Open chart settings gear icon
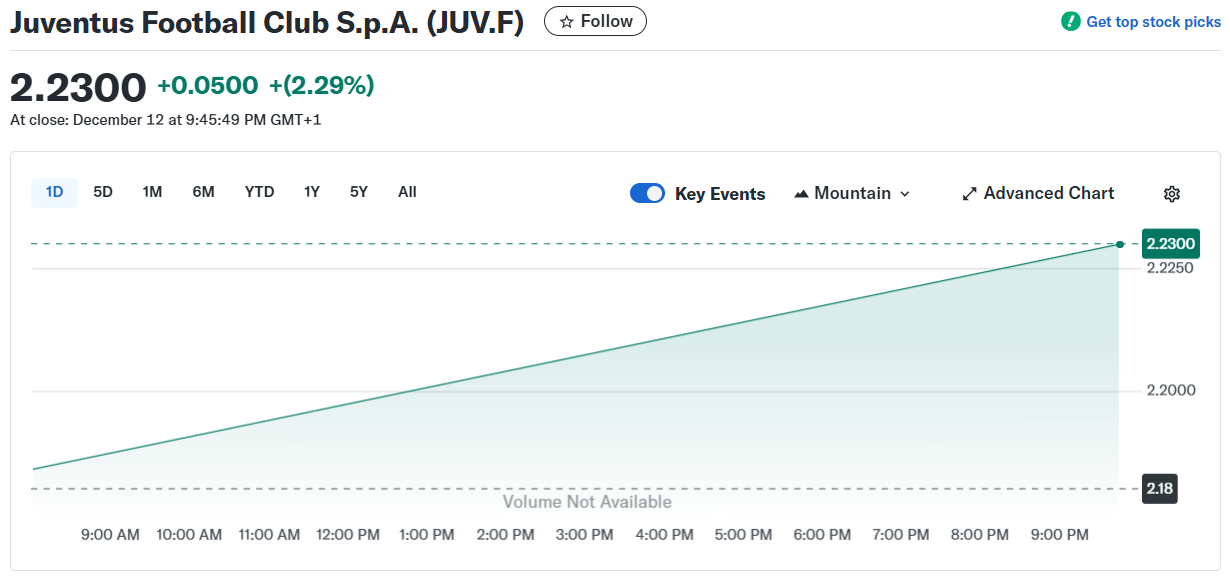The width and height of the screenshot is (1230, 577). [x=1172, y=194]
